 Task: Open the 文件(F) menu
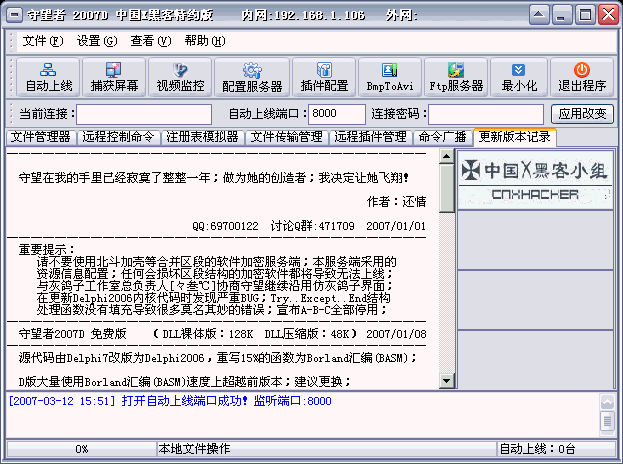pyautogui.click(x=42, y=41)
